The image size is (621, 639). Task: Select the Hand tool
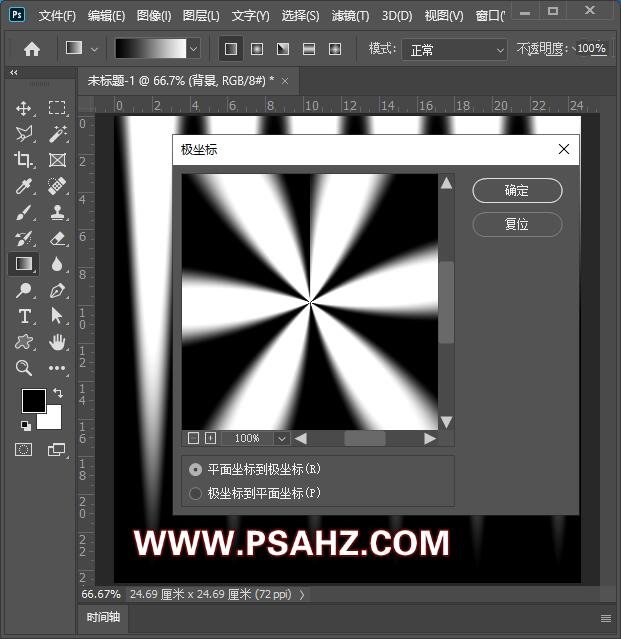[57, 342]
